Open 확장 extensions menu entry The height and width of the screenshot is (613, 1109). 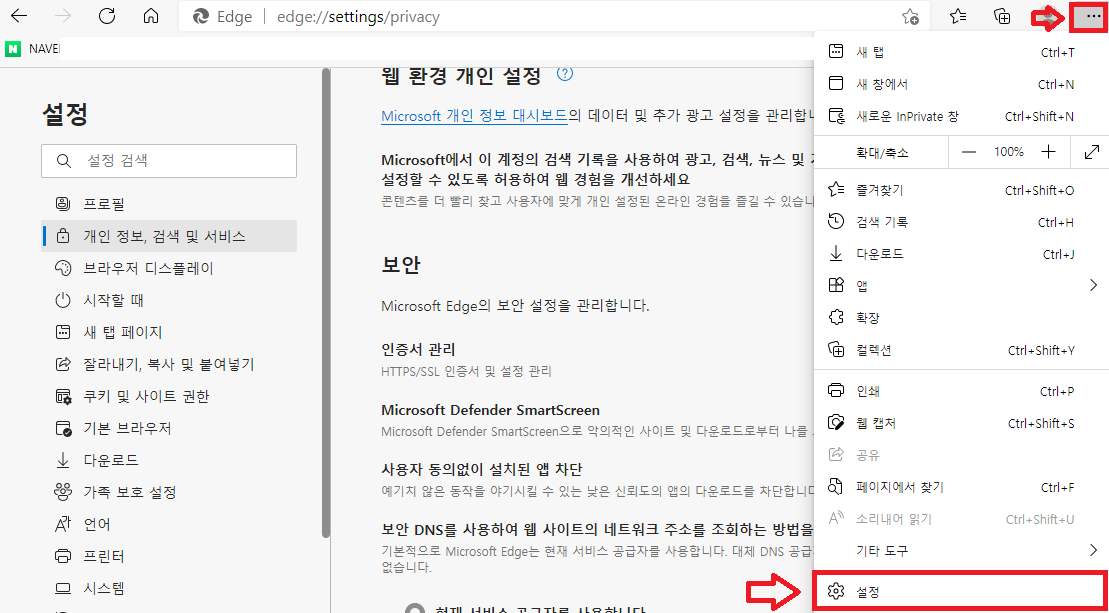click(x=961, y=317)
